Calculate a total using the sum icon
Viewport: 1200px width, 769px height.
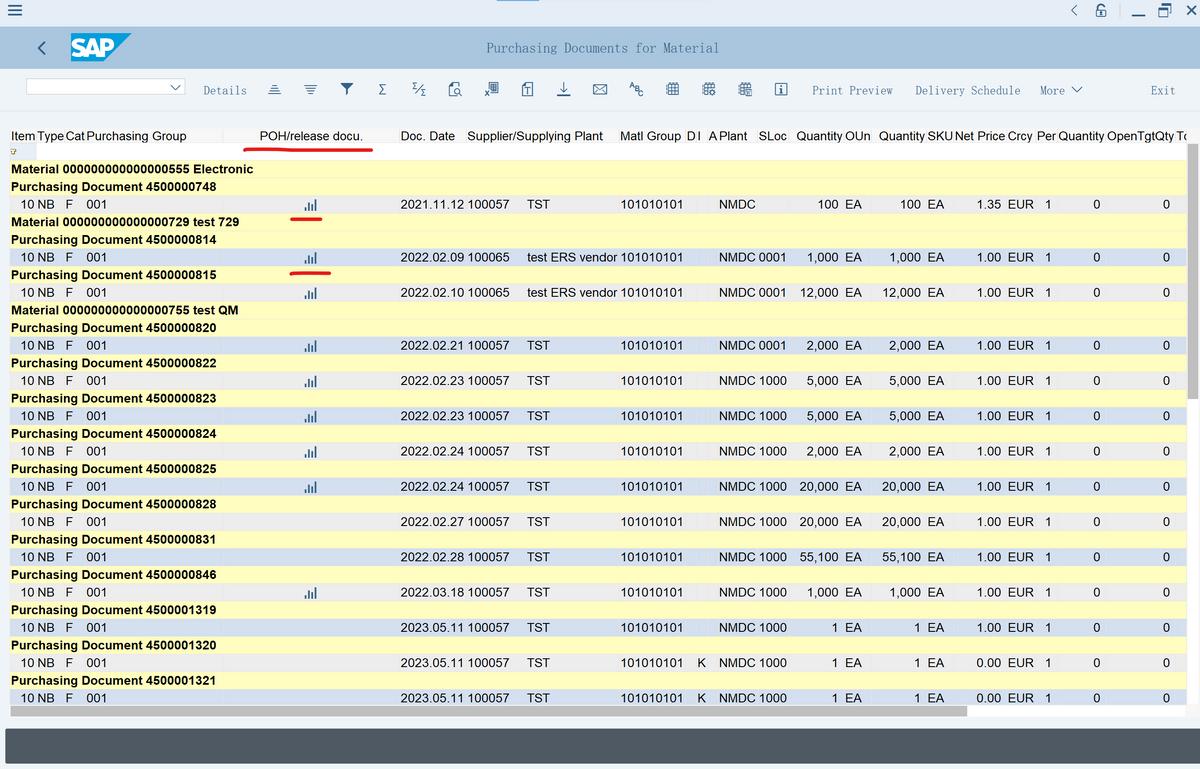(x=381, y=89)
